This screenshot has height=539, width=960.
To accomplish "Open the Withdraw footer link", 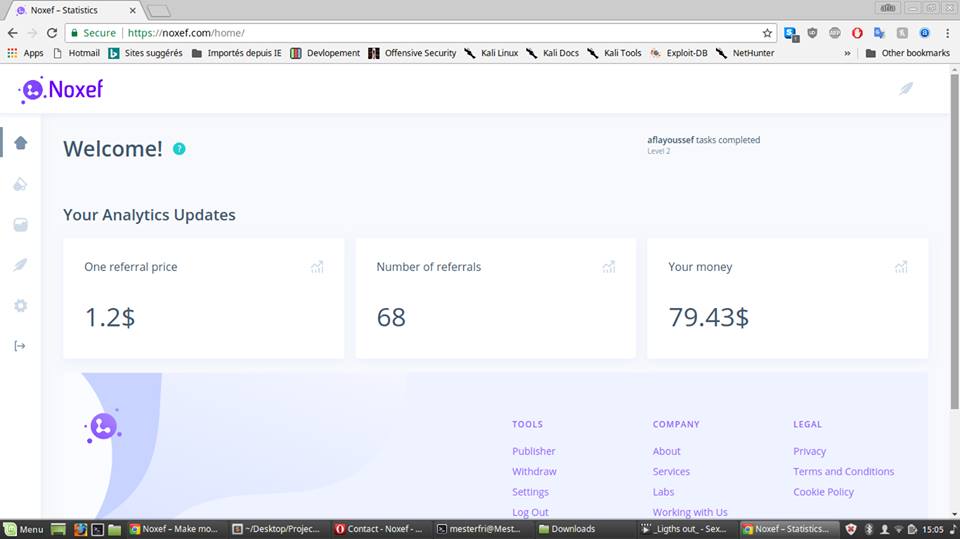I will [534, 472].
